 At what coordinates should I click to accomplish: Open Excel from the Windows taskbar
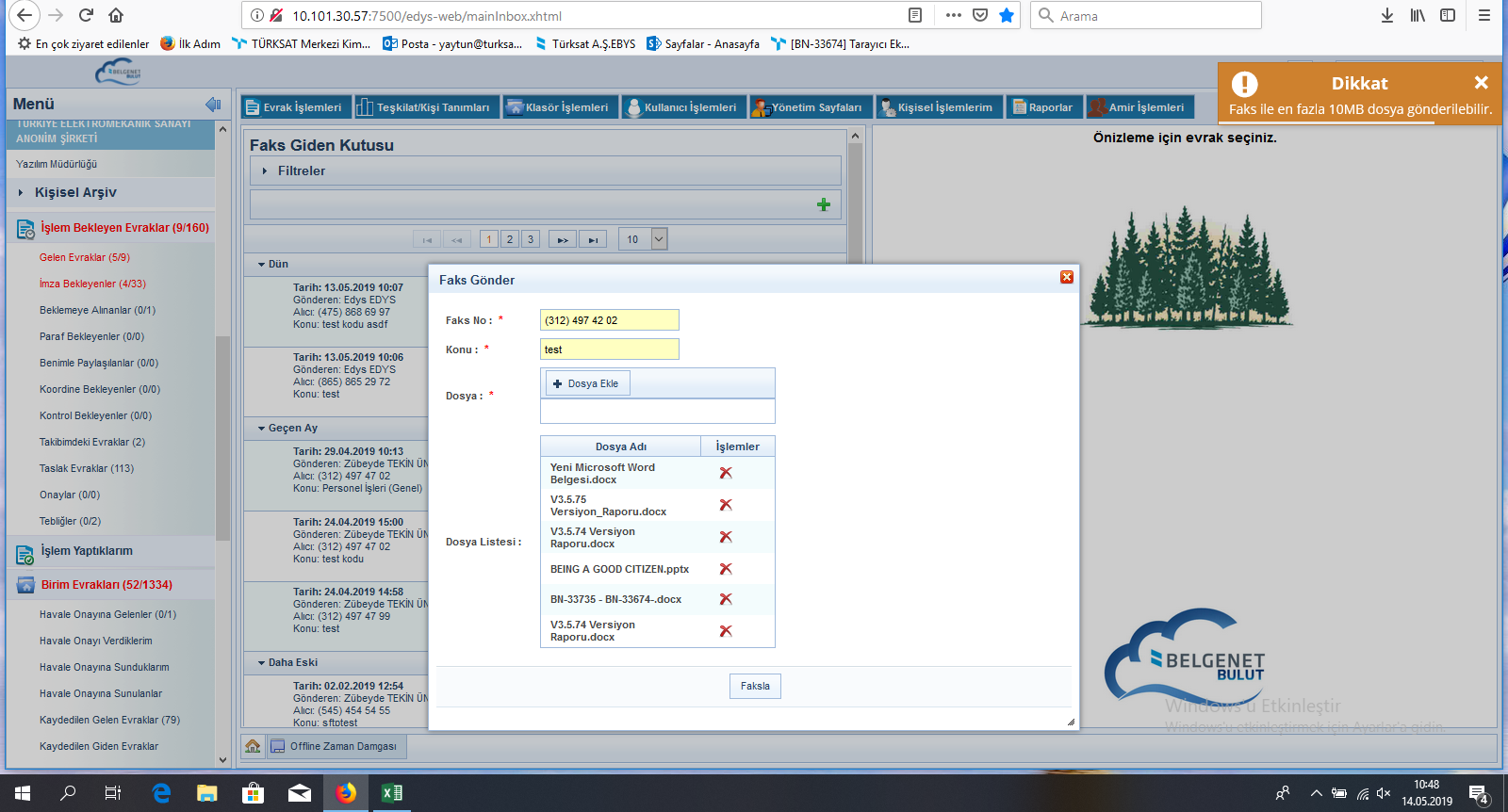click(391, 793)
